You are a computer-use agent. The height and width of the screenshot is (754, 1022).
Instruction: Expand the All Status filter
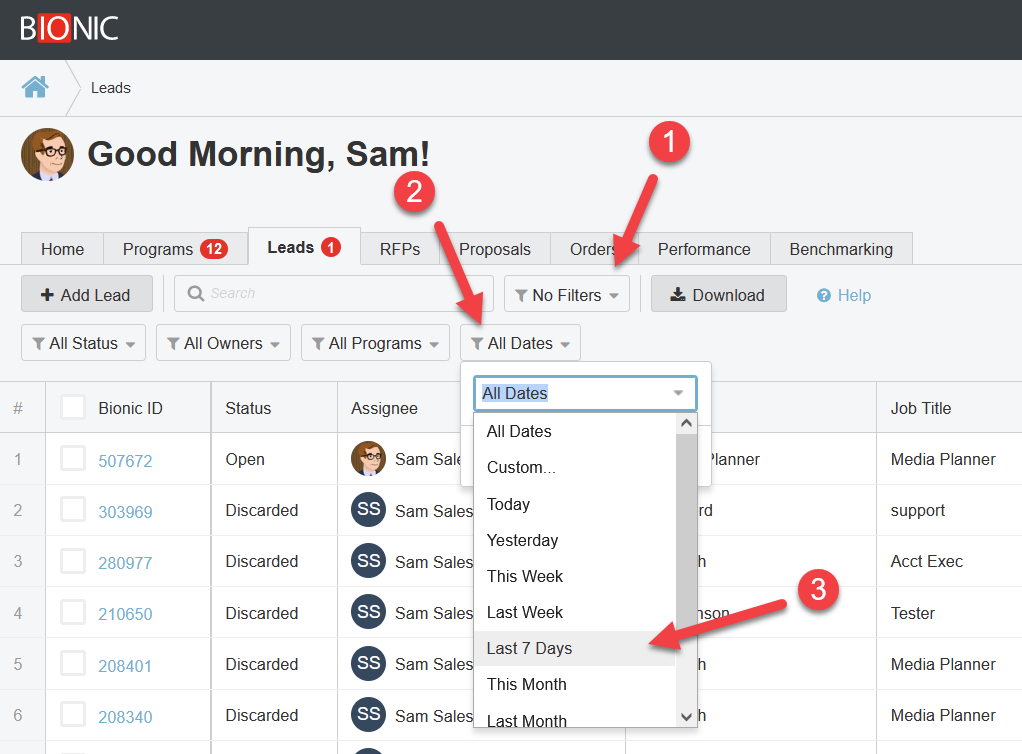83,343
